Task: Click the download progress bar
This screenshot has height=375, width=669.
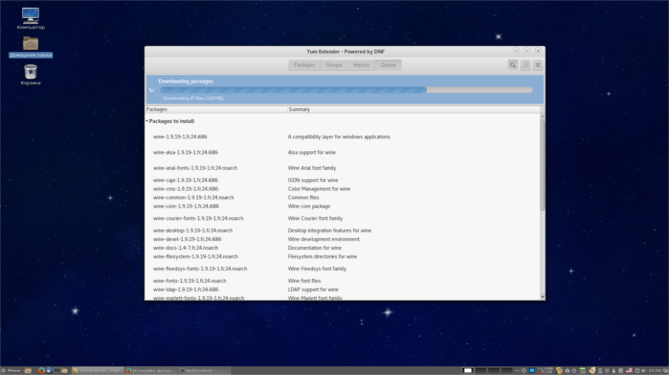Action: click(x=346, y=90)
